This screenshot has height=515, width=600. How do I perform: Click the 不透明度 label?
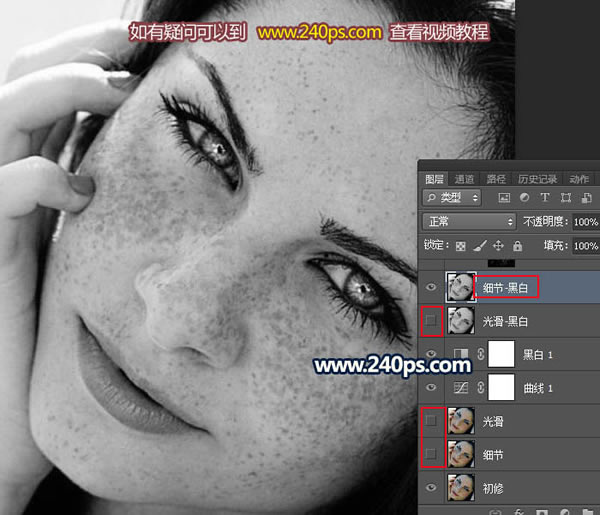click(545, 222)
